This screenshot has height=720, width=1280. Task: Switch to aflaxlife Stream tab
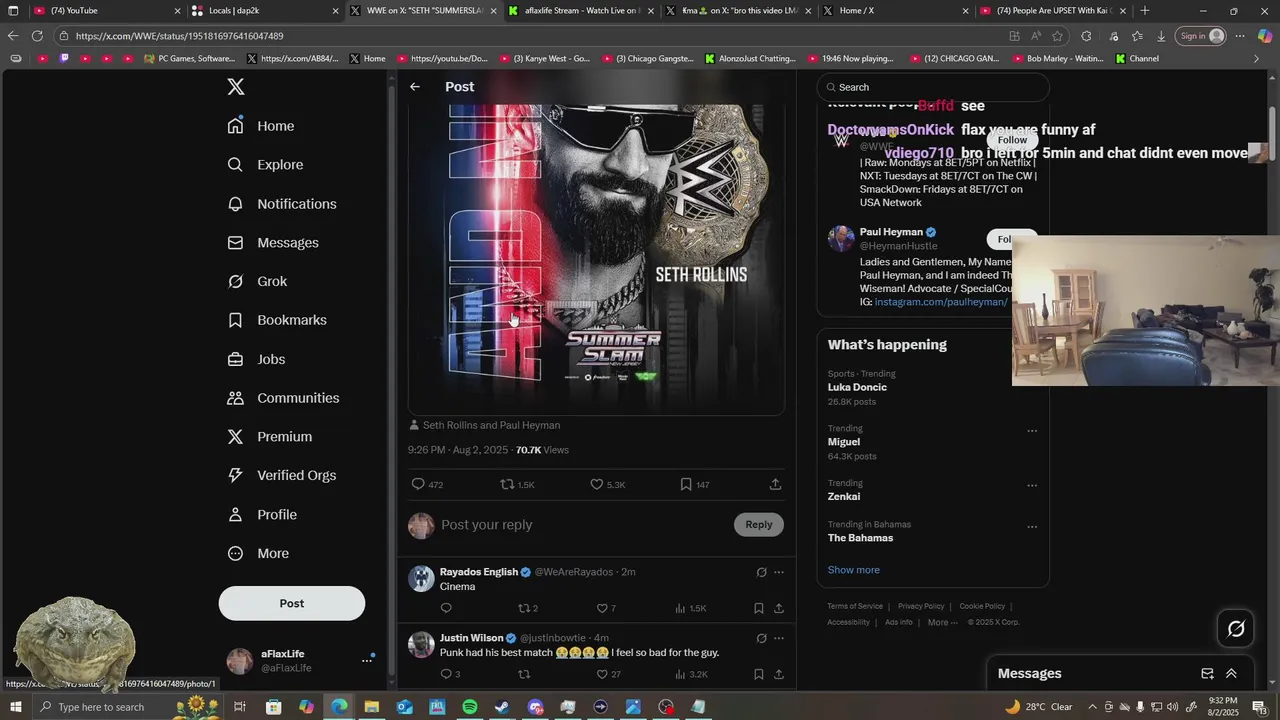pos(581,11)
